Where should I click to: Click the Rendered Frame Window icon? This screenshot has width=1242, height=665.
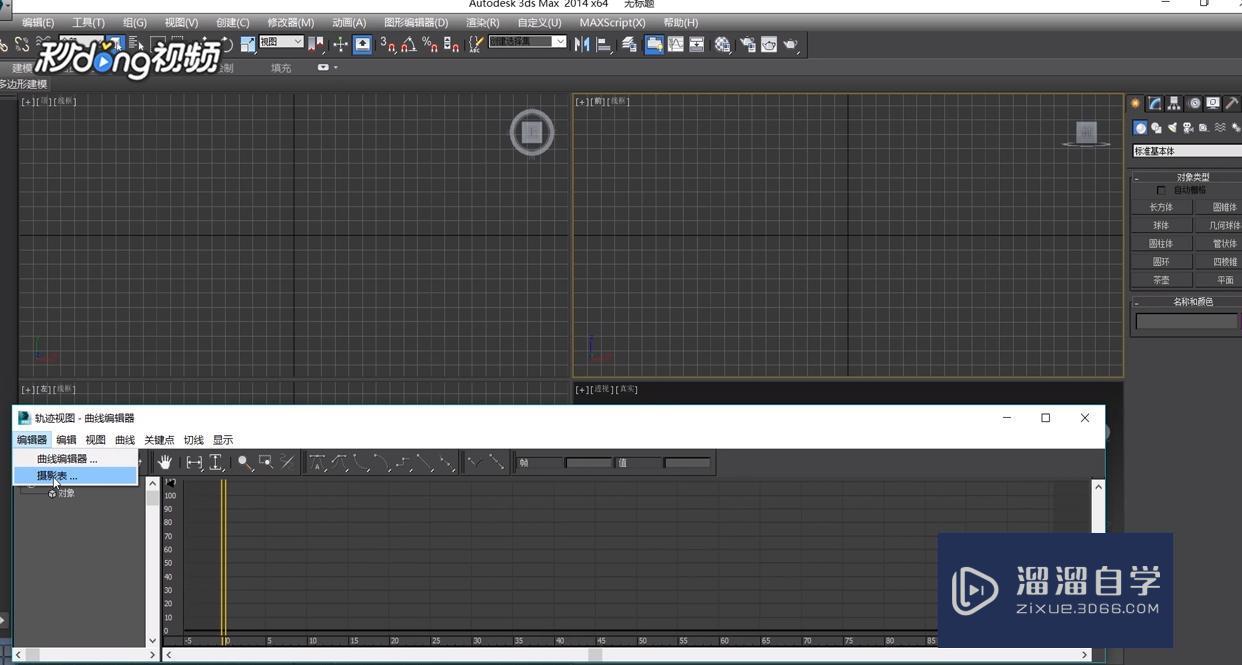pyautogui.click(x=769, y=44)
